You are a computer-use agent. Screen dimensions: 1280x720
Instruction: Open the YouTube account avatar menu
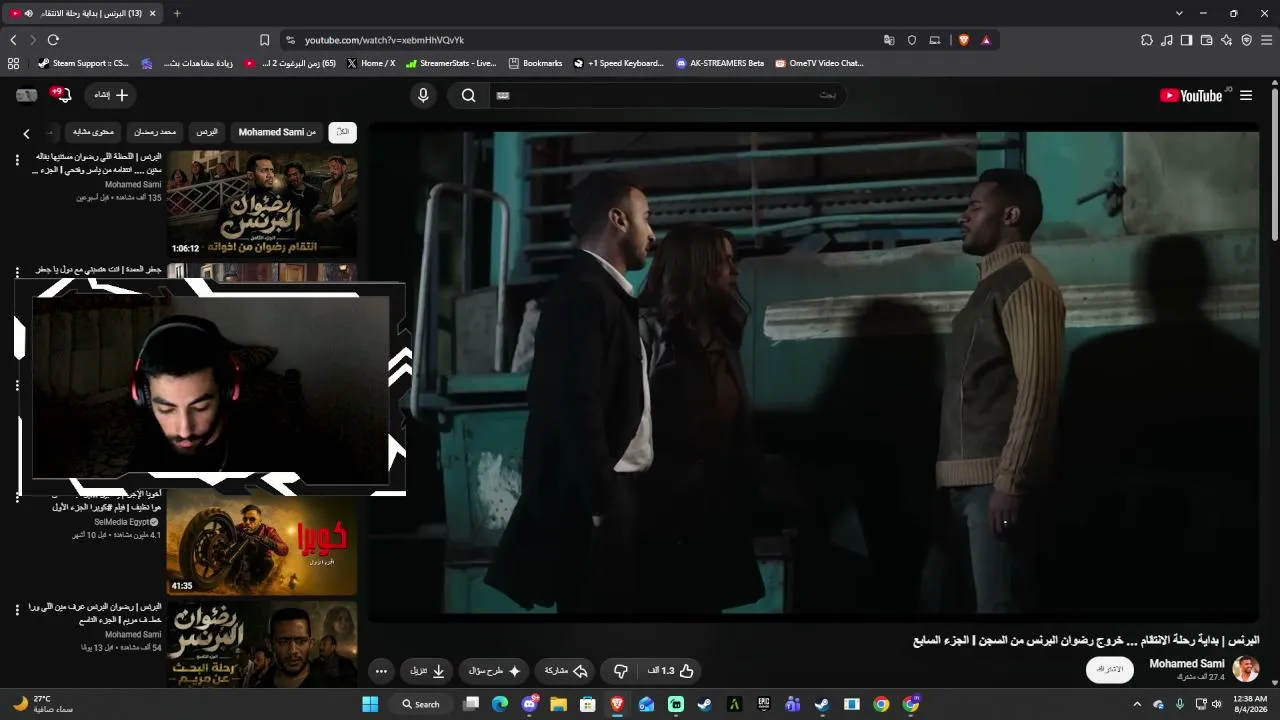(27, 95)
